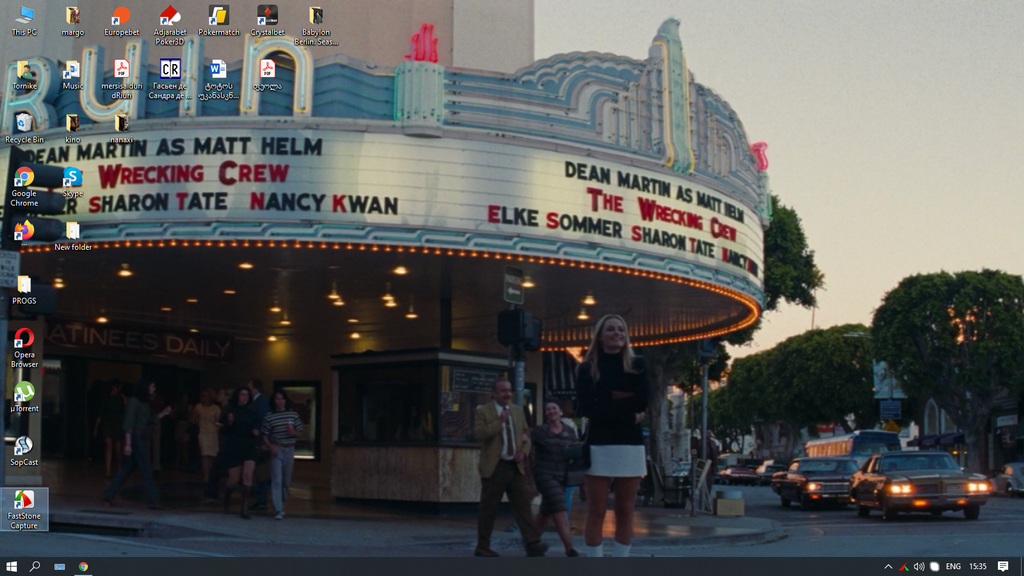Click the Recycle Bin icon
Viewport: 1024px width, 576px height.
pos(24,128)
